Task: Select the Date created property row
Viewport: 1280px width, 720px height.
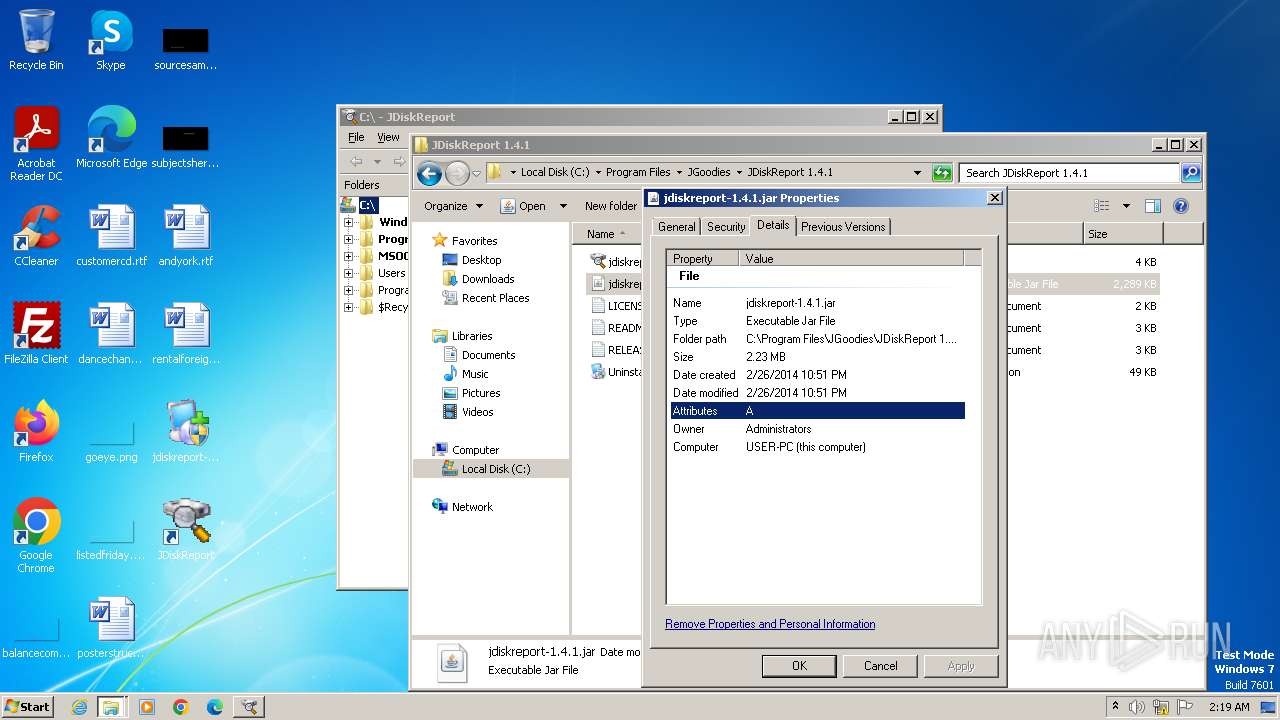Action: click(x=816, y=375)
